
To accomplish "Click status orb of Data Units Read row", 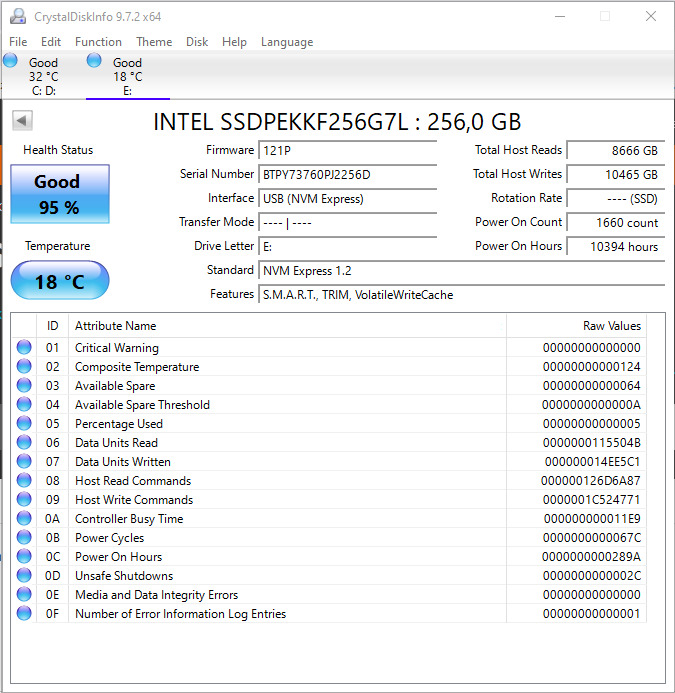I will point(24,442).
